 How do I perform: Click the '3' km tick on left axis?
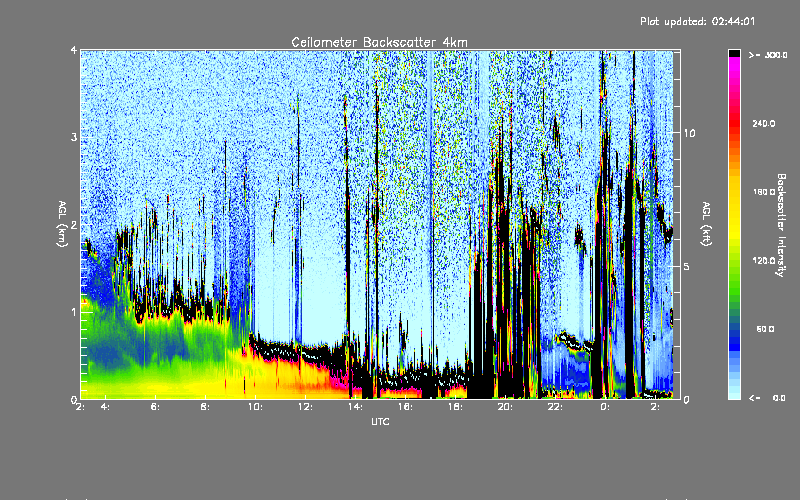coord(74,137)
